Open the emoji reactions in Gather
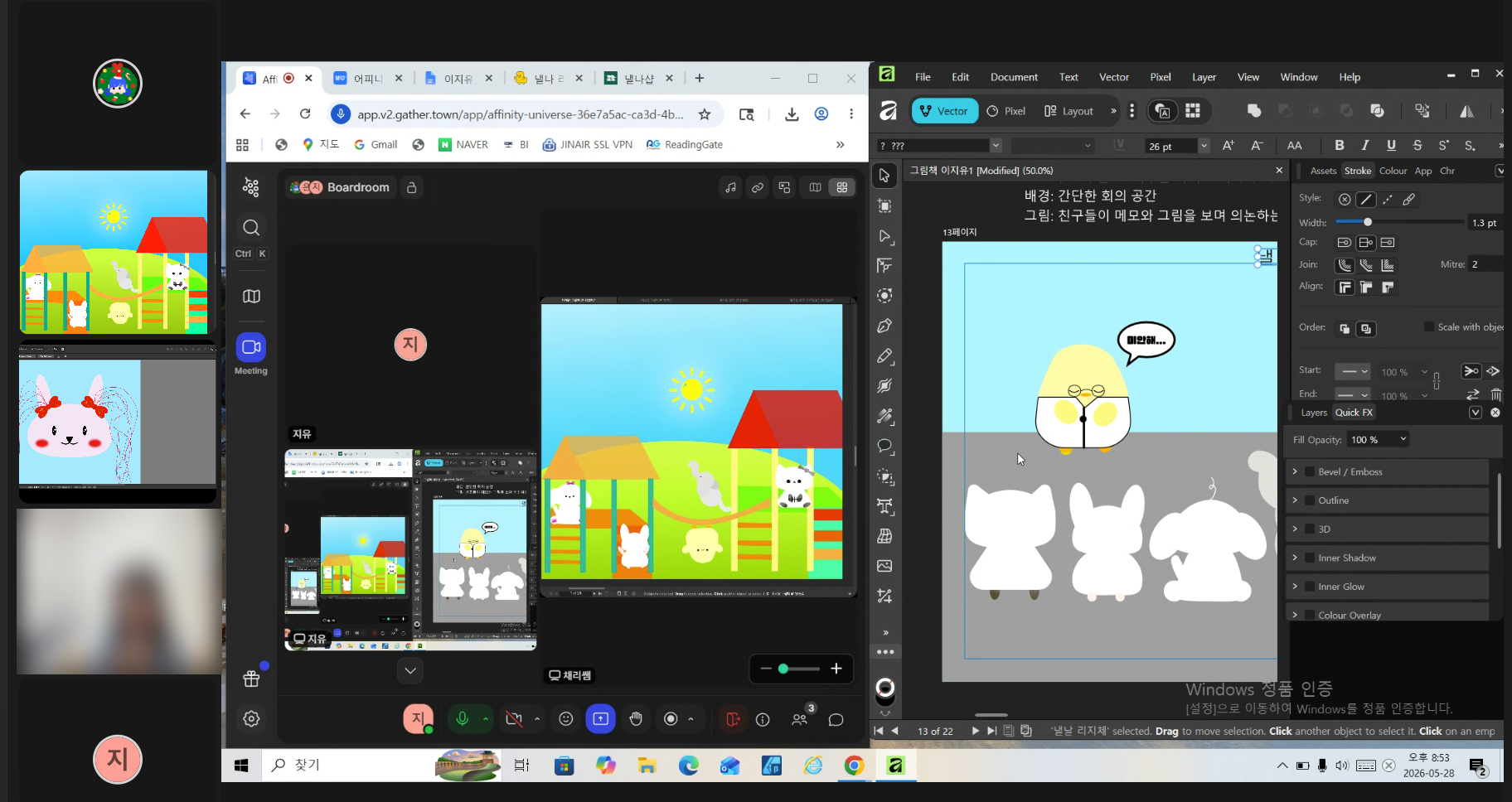This screenshot has height=802, width=1512. pyautogui.click(x=566, y=718)
